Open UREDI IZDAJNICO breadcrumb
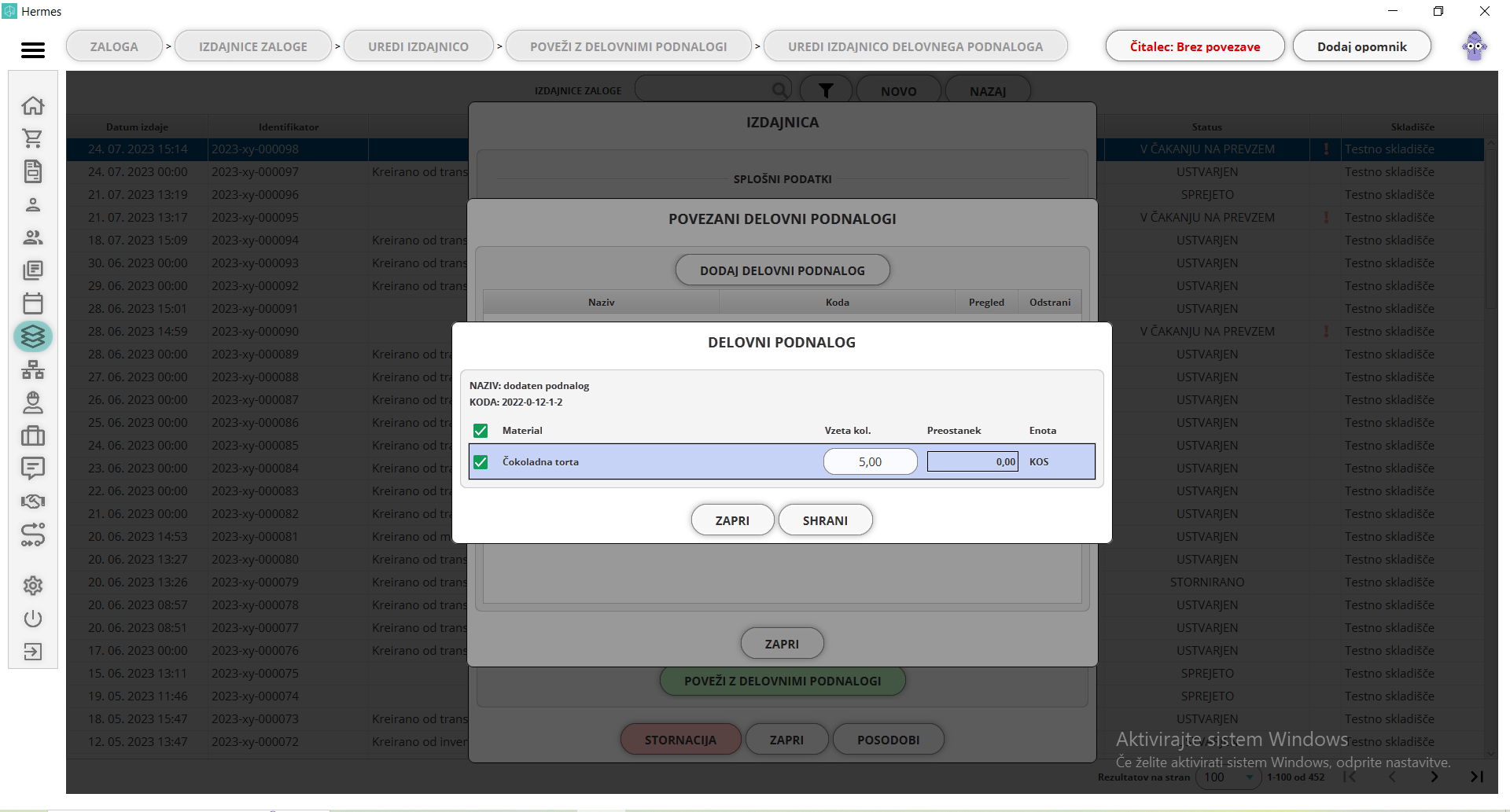Image resolution: width=1510 pixels, height=812 pixels. point(418,46)
